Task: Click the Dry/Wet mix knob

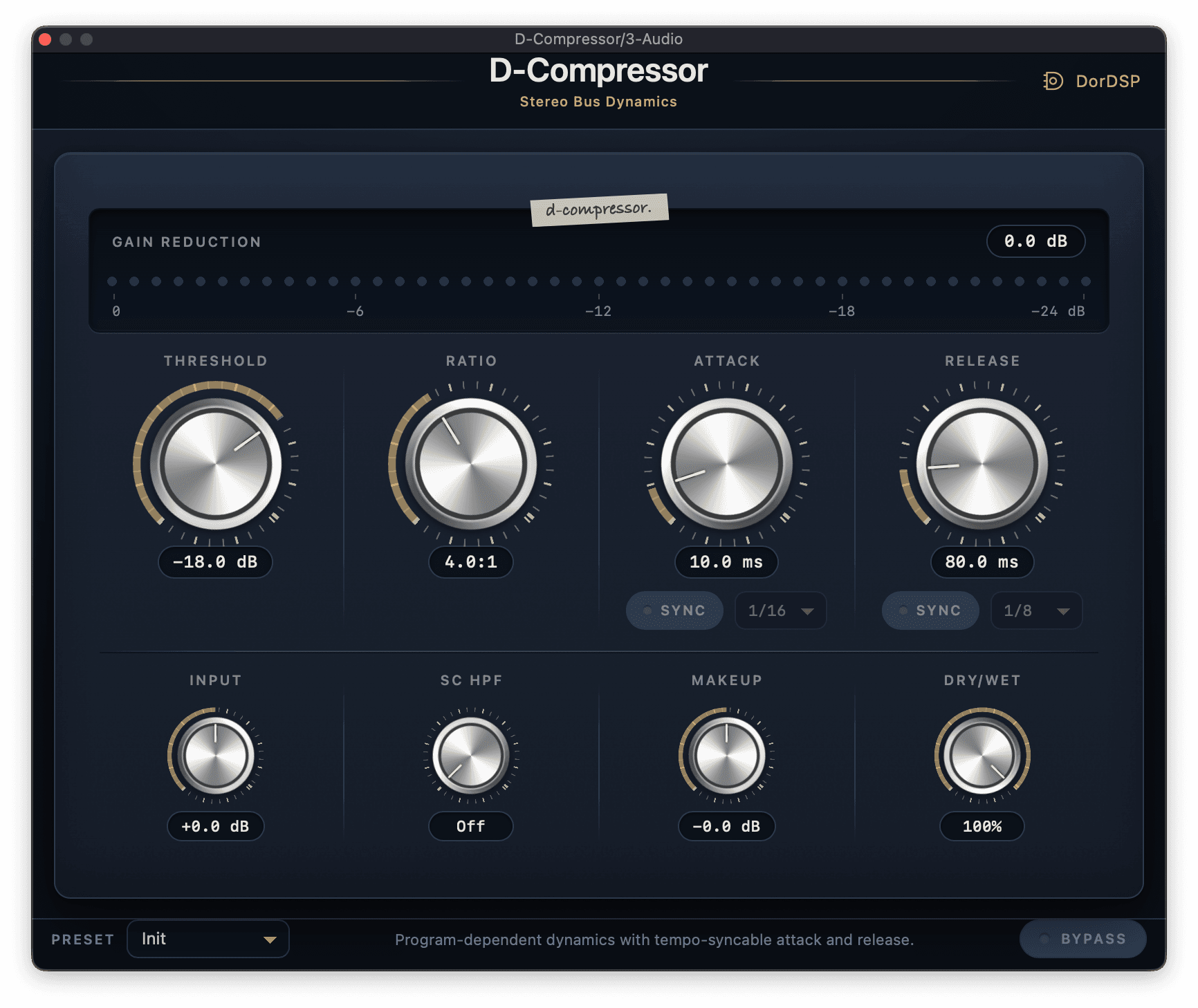Action: point(982,755)
